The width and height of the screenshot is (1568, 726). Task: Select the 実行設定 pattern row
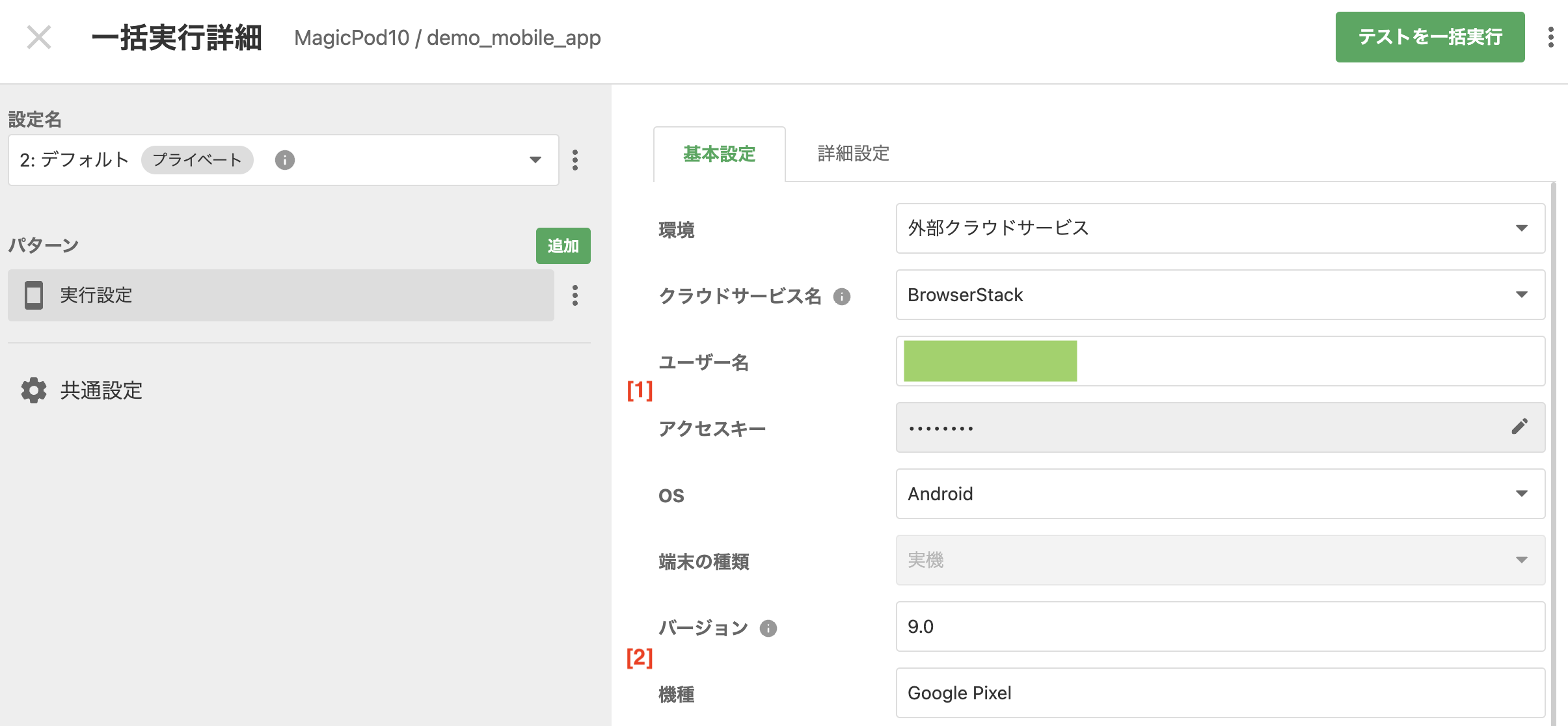(281, 295)
